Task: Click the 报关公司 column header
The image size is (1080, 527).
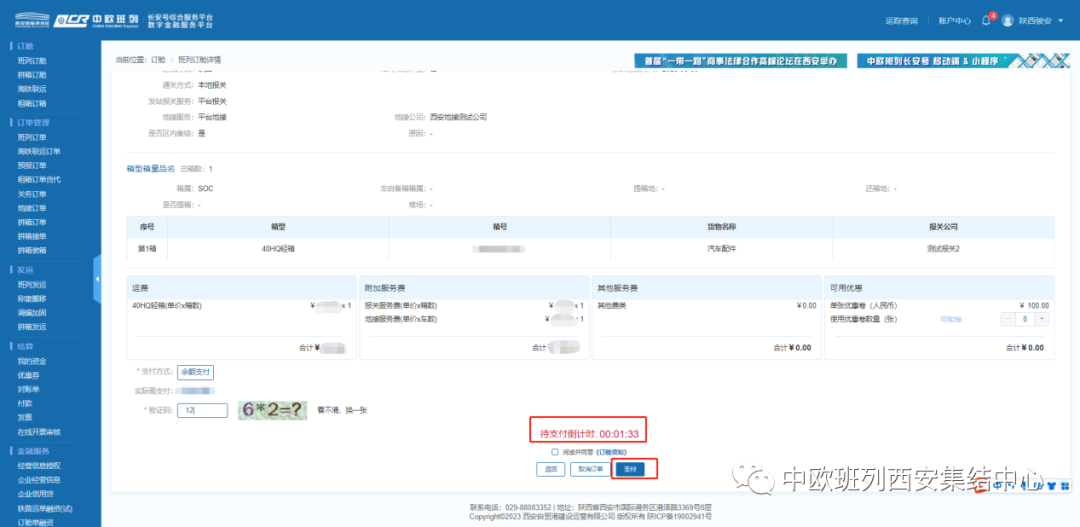Action: pos(944,227)
